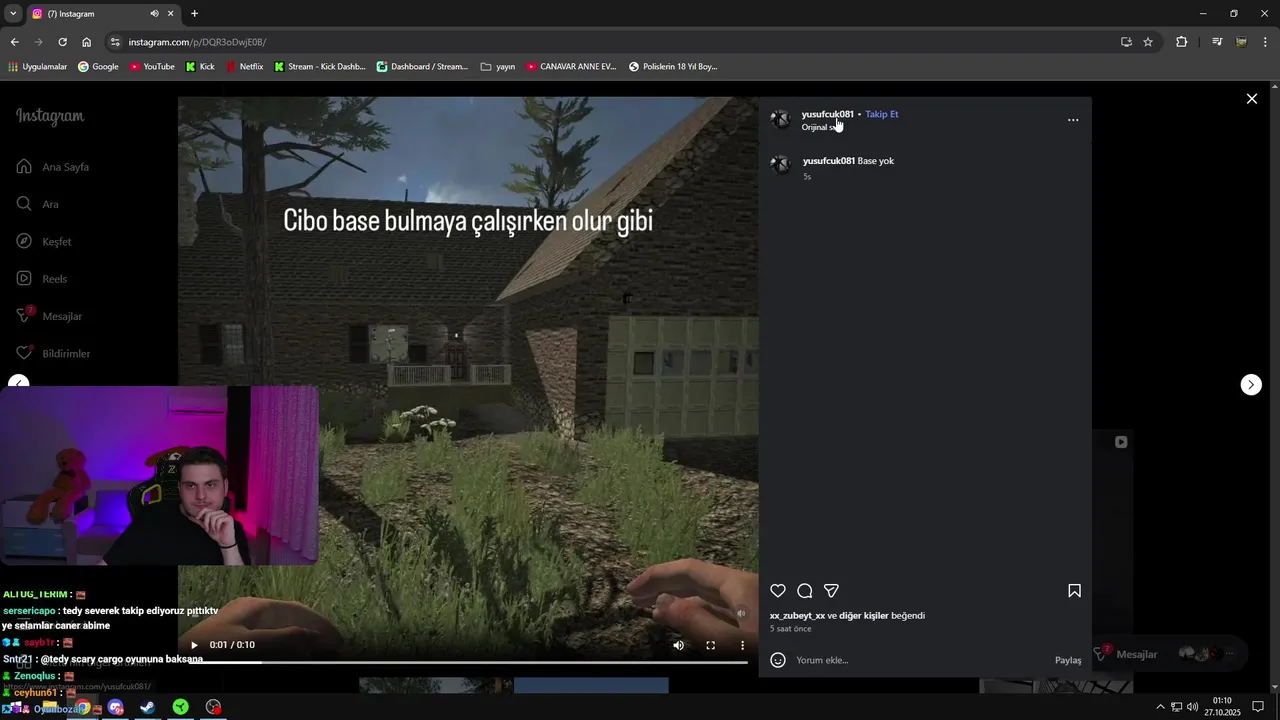
Task: Open Bildirimler notifications
Action: click(53, 354)
